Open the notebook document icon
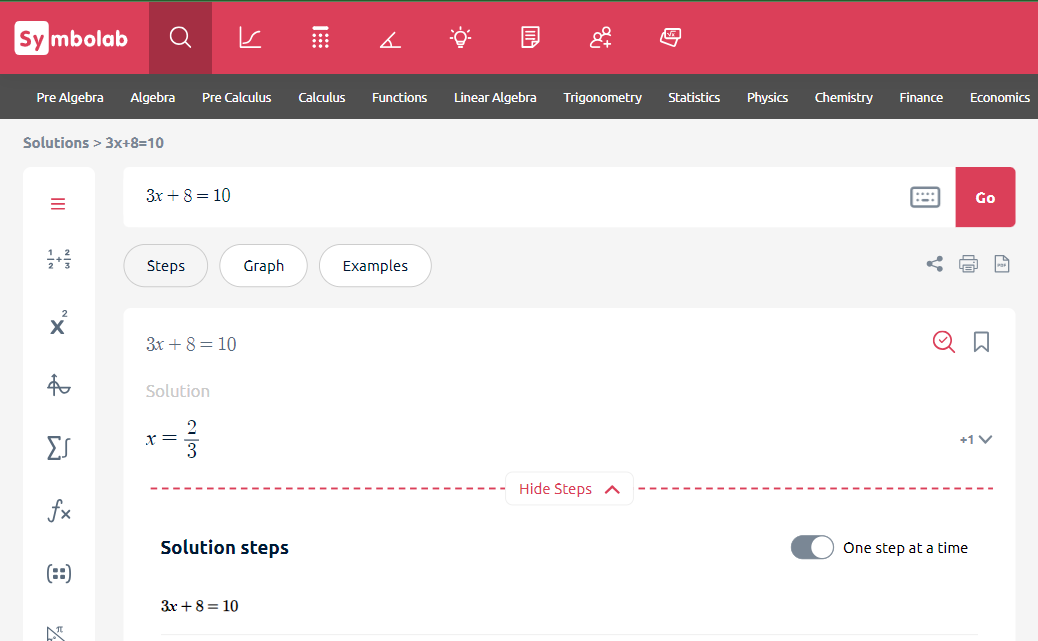This screenshot has width=1038, height=641. 530,37
